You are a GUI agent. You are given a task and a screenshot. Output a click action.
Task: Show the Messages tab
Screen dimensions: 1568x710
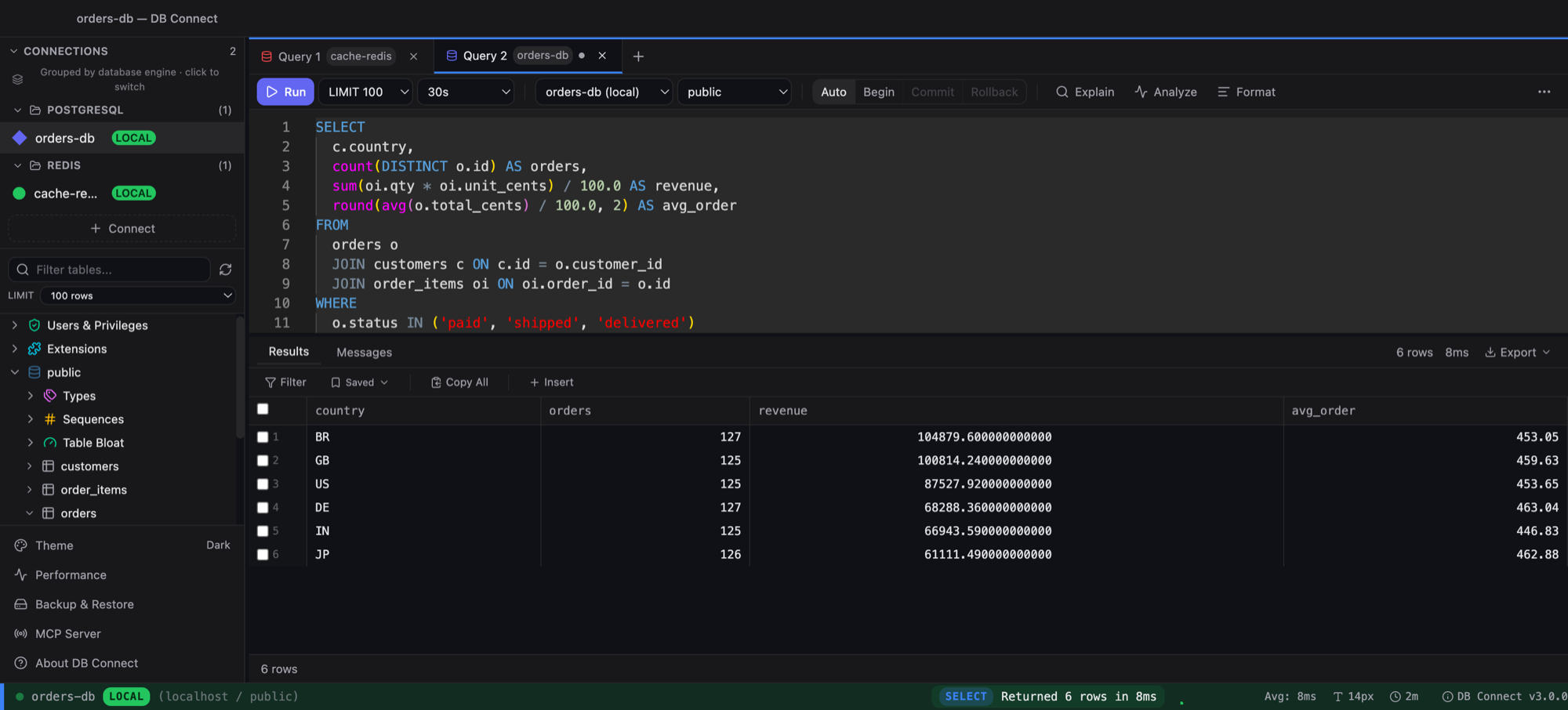(x=364, y=353)
